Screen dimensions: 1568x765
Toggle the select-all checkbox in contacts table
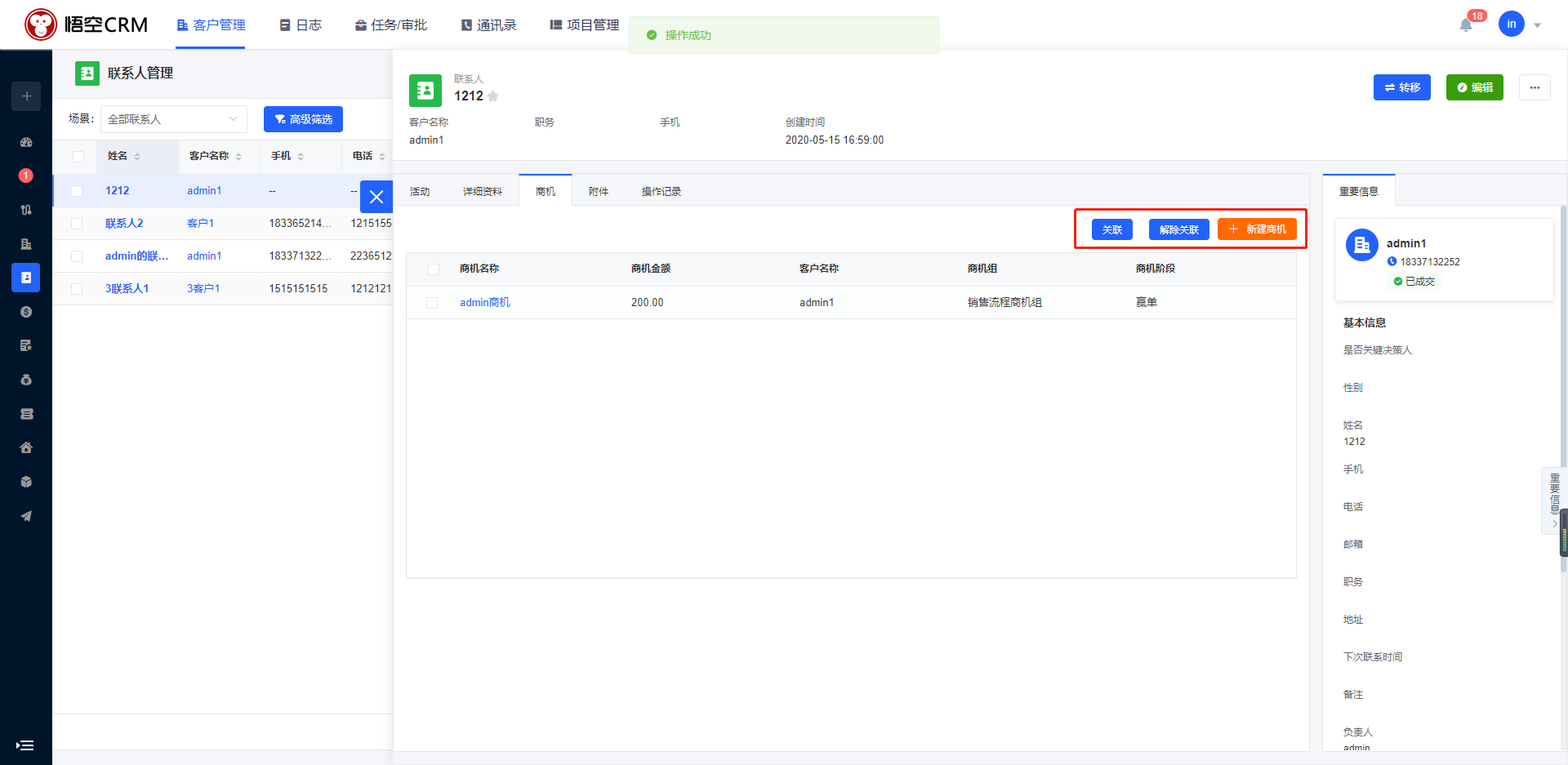click(78, 157)
